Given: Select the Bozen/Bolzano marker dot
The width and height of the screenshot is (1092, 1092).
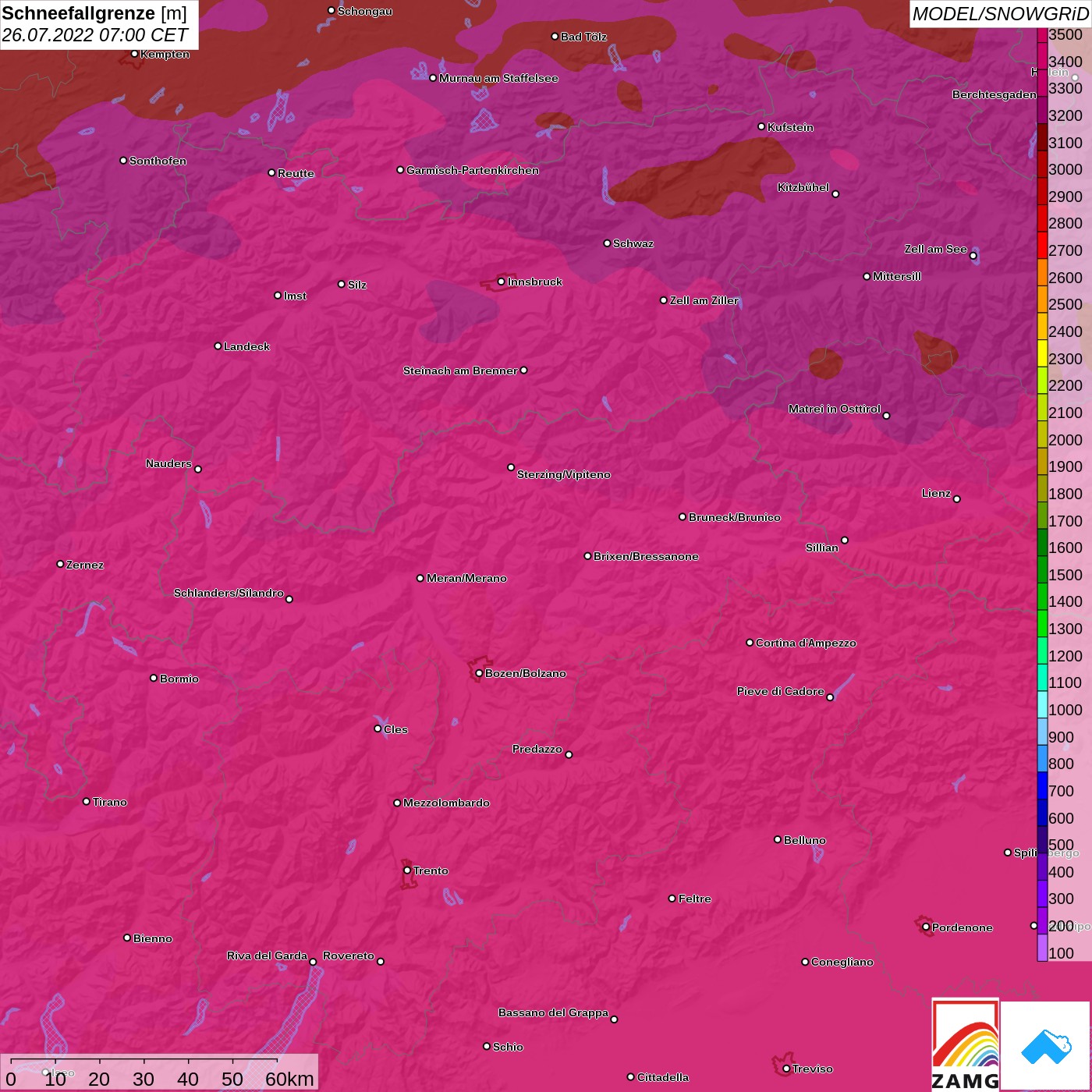Looking at the screenshot, I should (479, 673).
